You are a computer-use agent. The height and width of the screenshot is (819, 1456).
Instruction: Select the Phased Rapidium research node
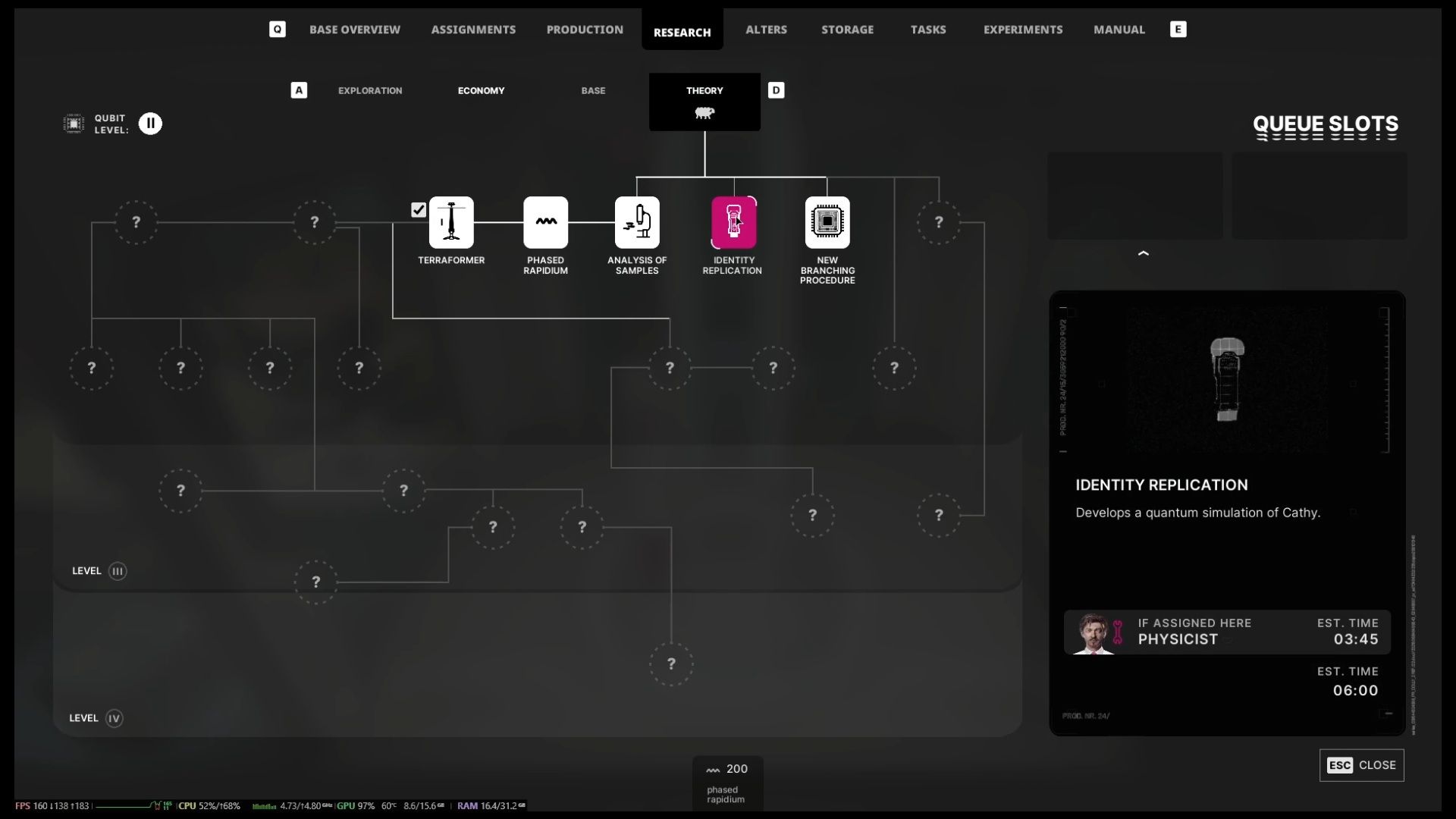tap(545, 222)
